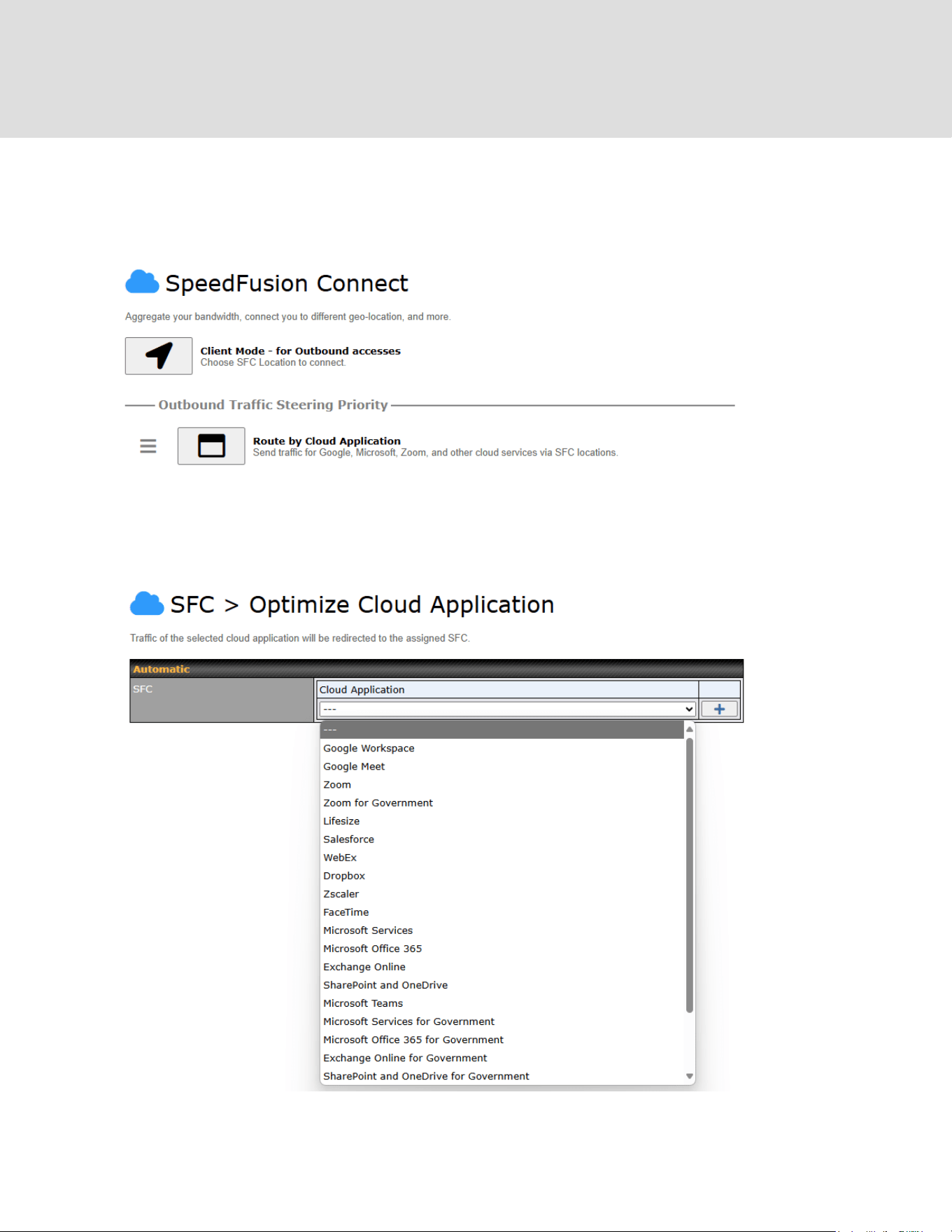Image resolution: width=952 pixels, height=1232 pixels.
Task: Click the 'Aggregate your bandwidth' description text
Action: [x=288, y=316]
